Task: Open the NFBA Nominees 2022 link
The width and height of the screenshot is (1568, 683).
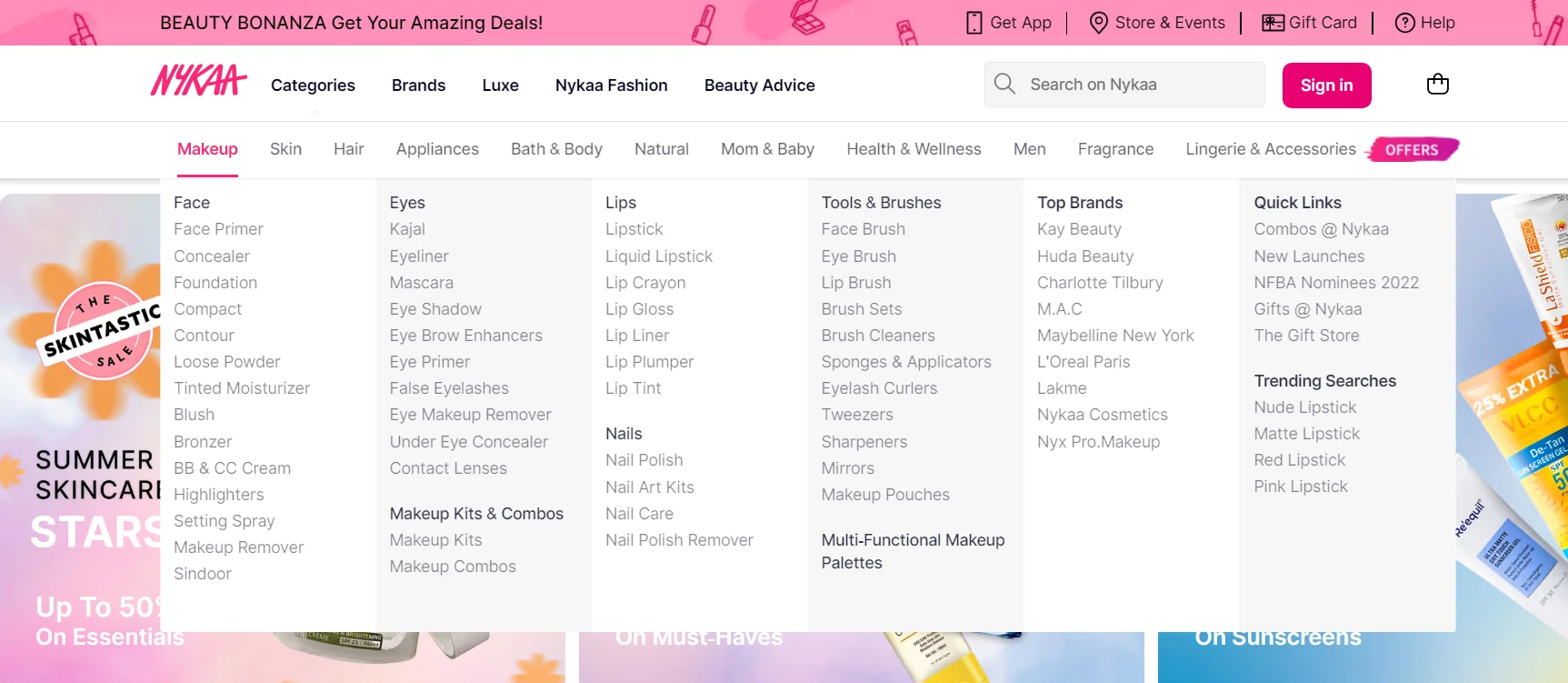Action: coord(1336,283)
